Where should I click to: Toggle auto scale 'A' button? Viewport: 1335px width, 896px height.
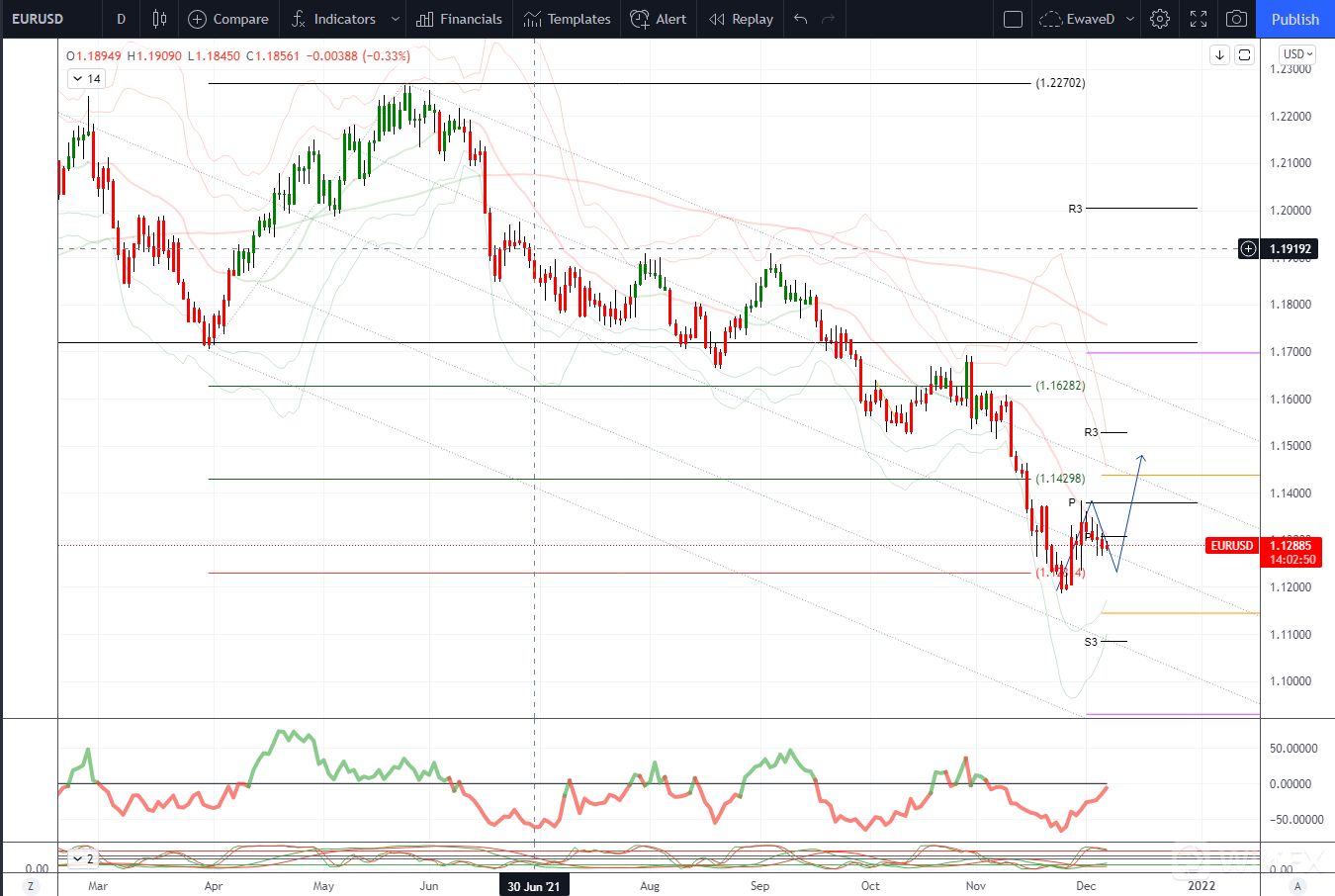coord(1297,886)
